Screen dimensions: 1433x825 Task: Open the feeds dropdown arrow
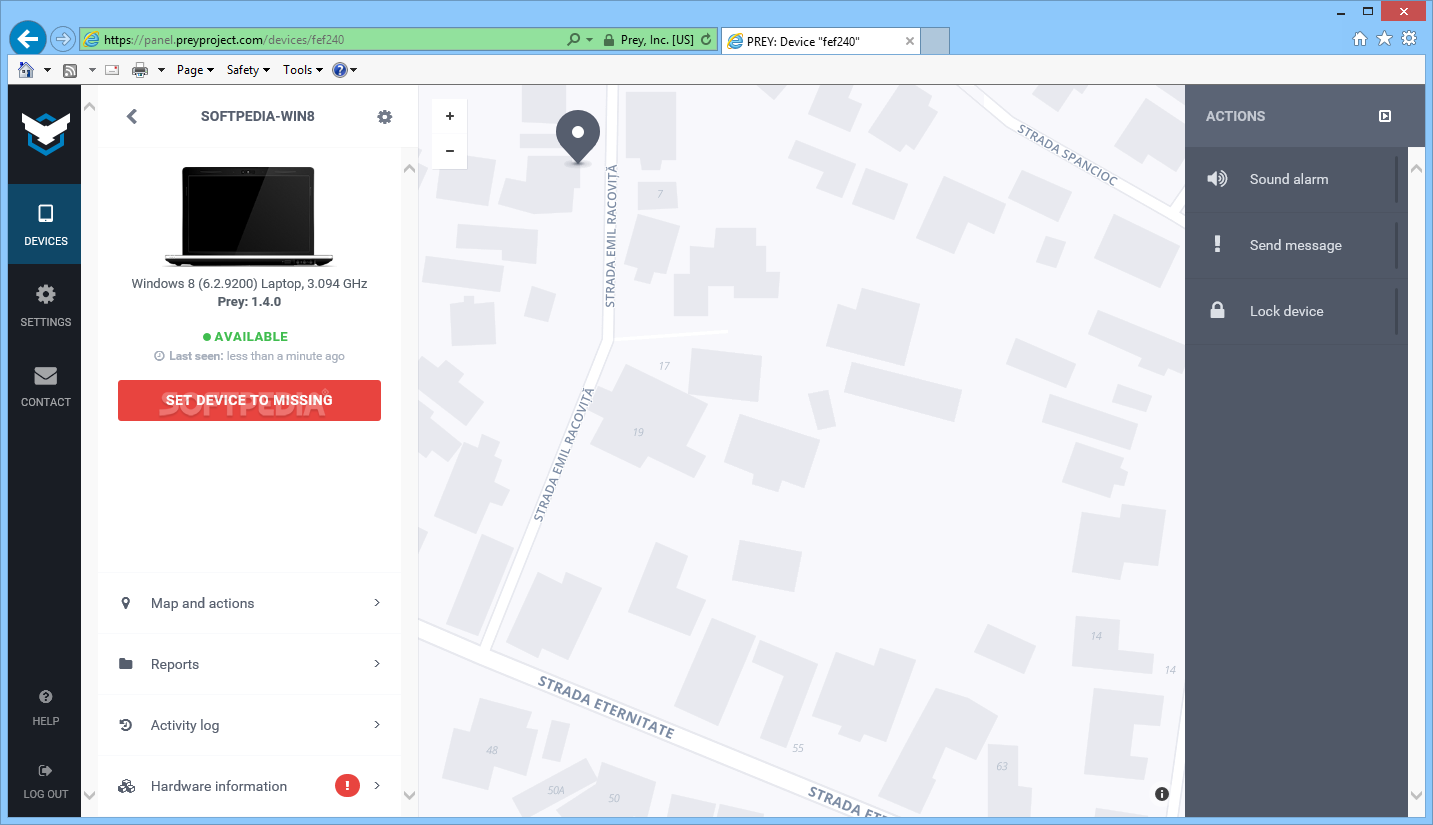coord(92,70)
